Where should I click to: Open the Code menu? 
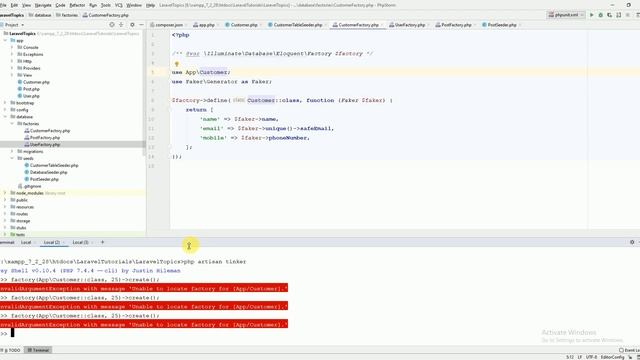coord(60,5)
